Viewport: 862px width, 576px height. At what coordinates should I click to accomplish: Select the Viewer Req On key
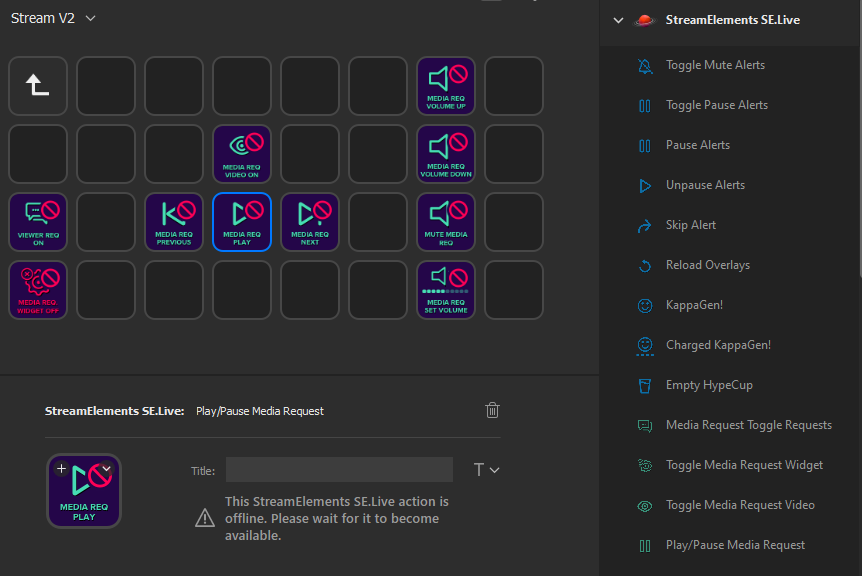[38, 222]
